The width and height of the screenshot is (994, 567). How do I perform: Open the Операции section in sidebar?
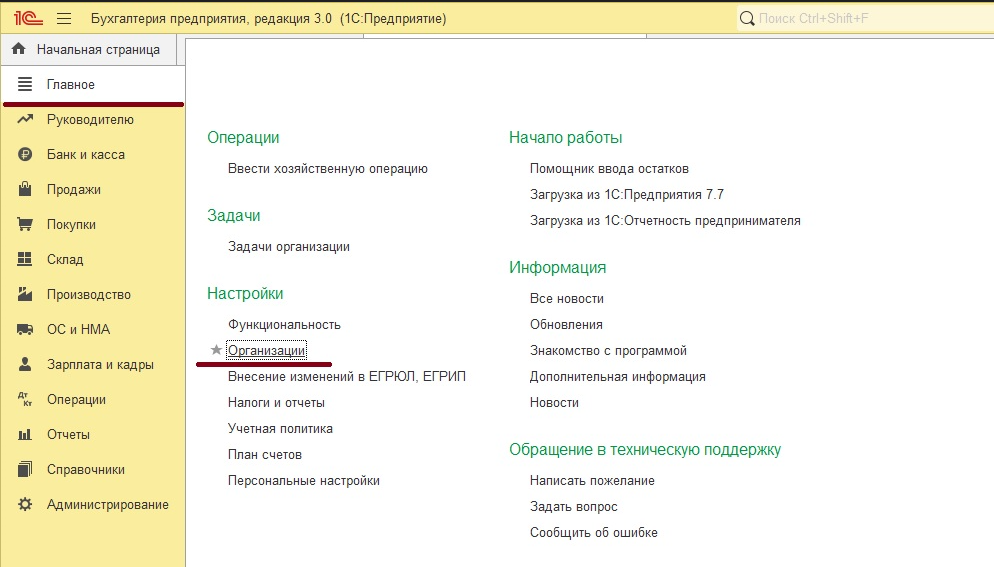tap(93, 399)
